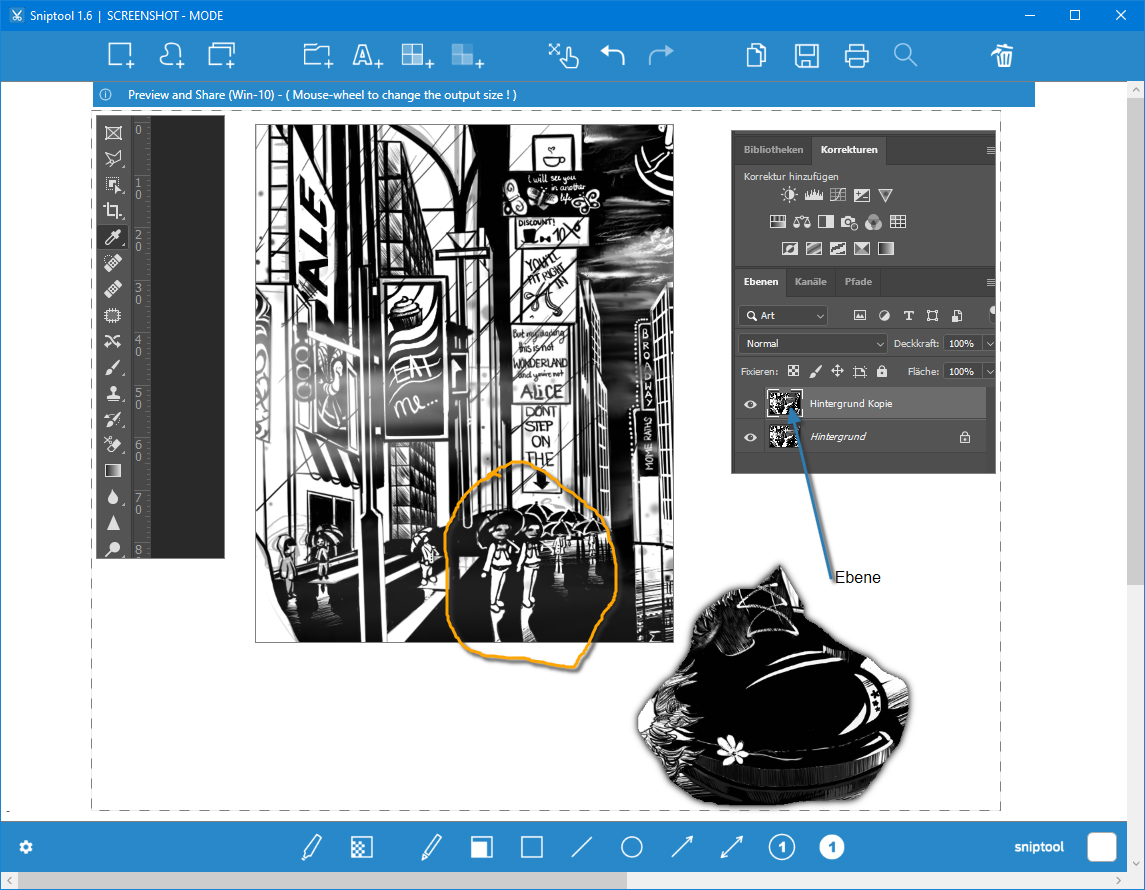Copy the capture to clipboard
The image size is (1145, 890).
pos(757,55)
